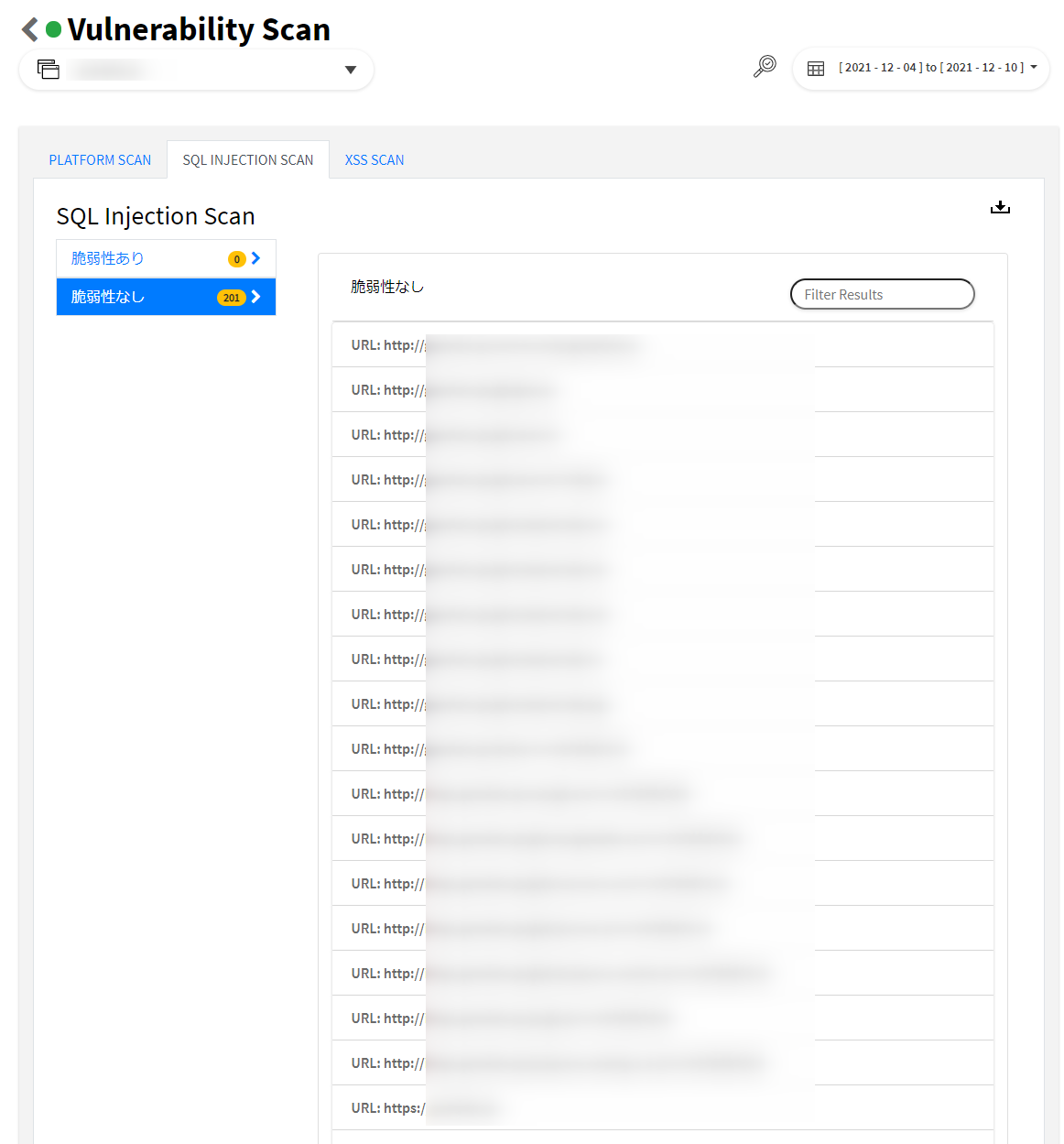Click the 201 count badge

(232, 298)
